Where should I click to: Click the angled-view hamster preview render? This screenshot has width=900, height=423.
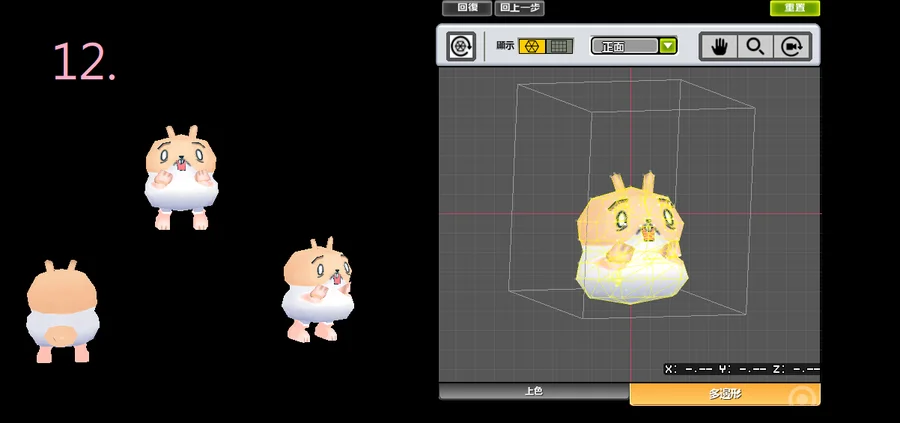tap(317, 290)
